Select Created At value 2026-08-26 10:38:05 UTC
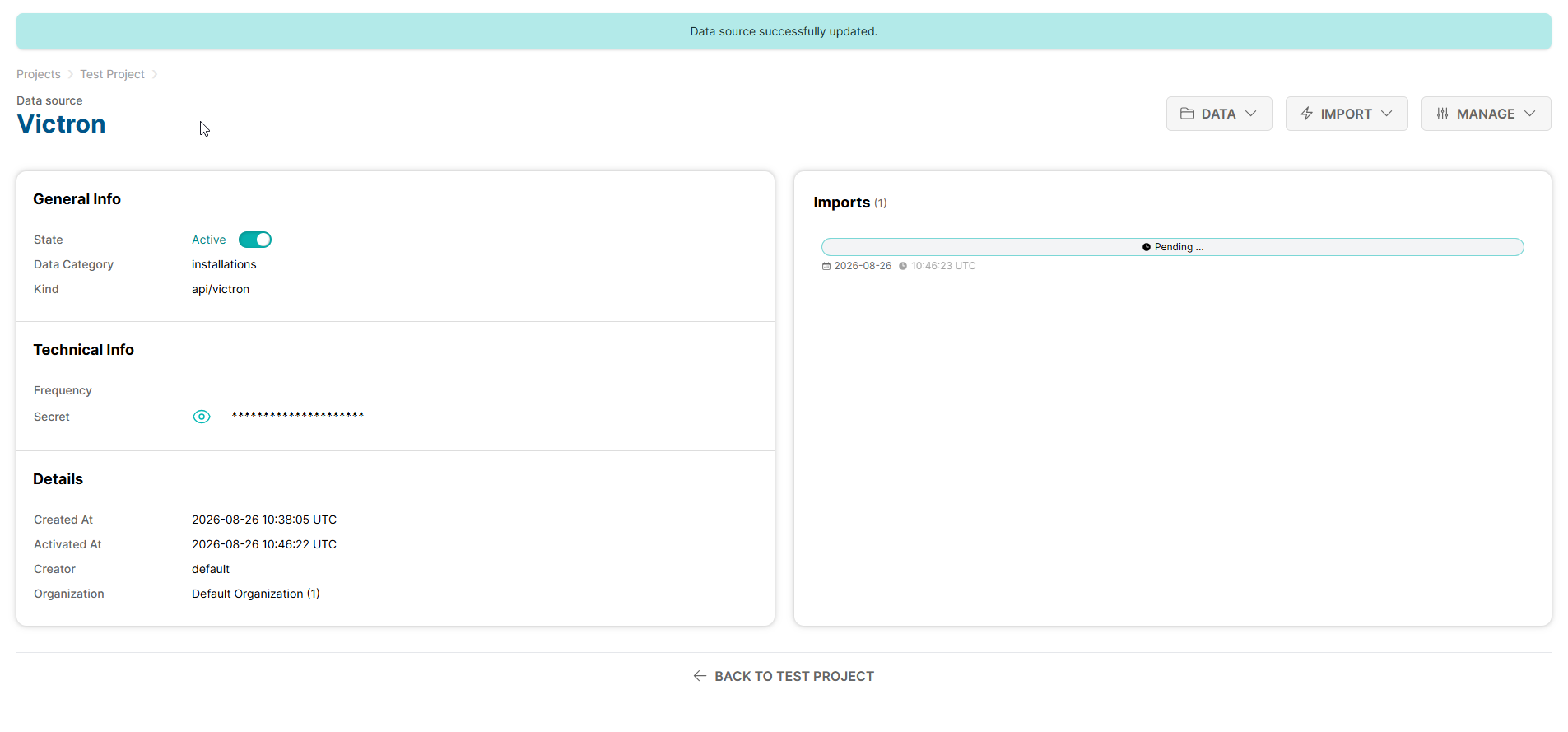Screen dimensions: 1568x732 click(x=264, y=520)
